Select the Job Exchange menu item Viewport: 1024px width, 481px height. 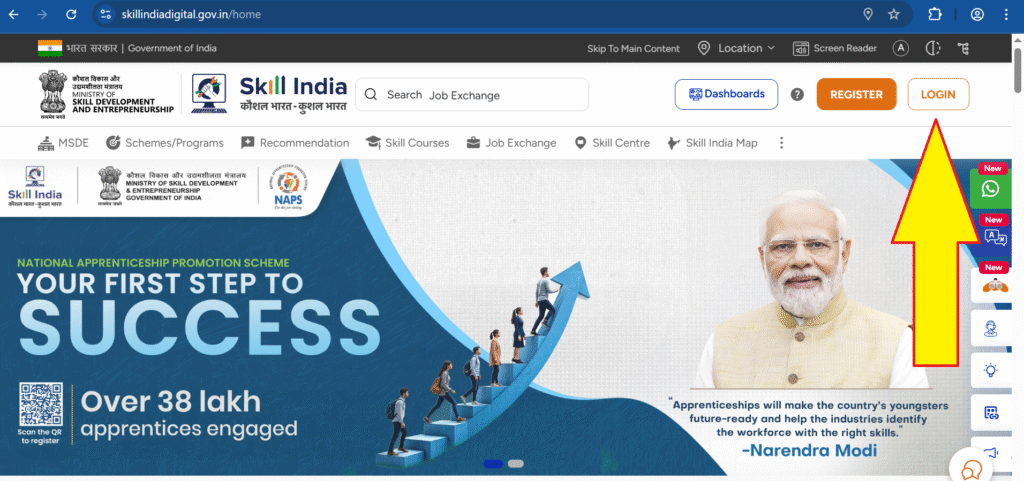point(511,143)
